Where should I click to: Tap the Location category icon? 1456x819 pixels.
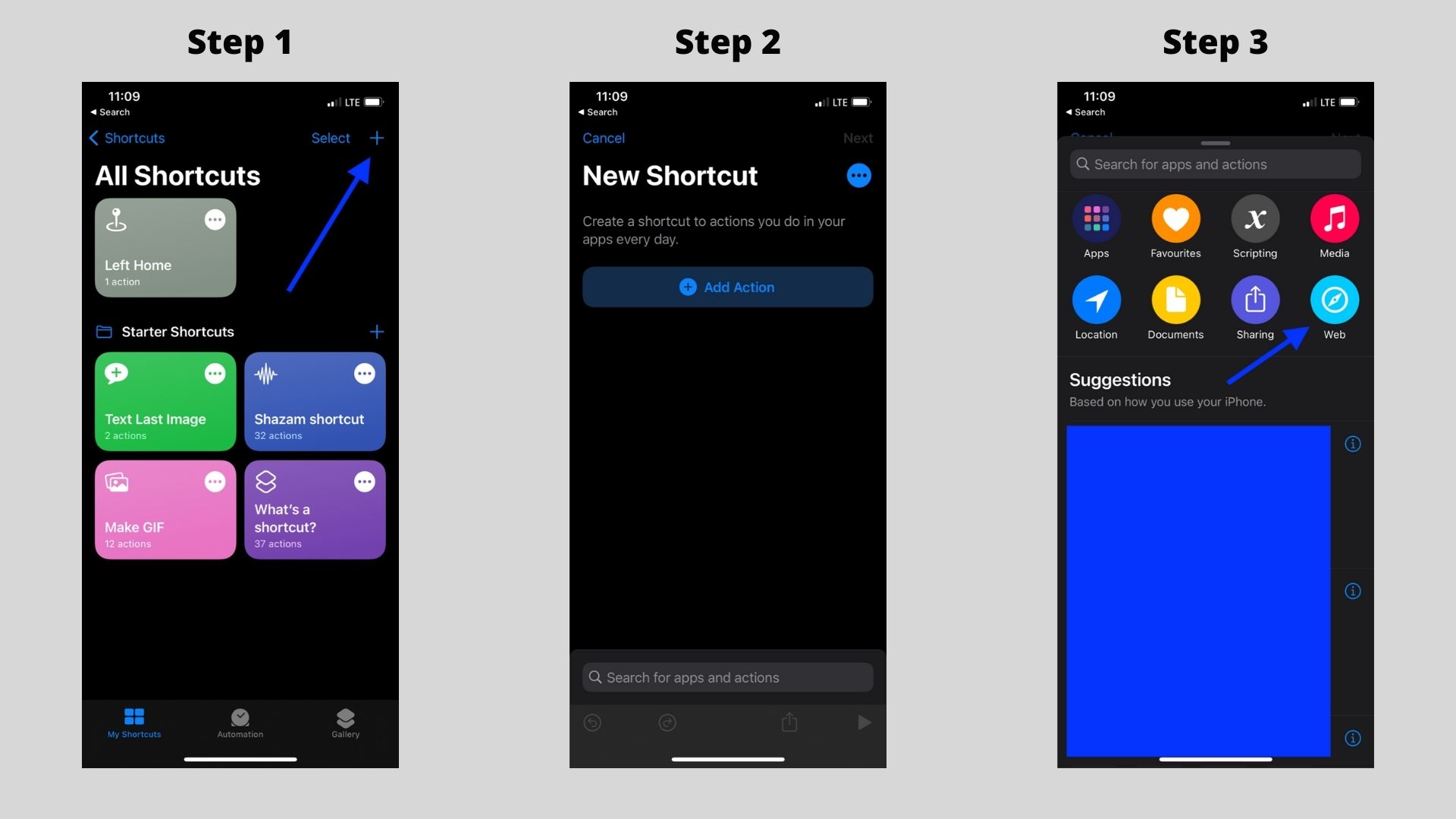coord(1097,299)
